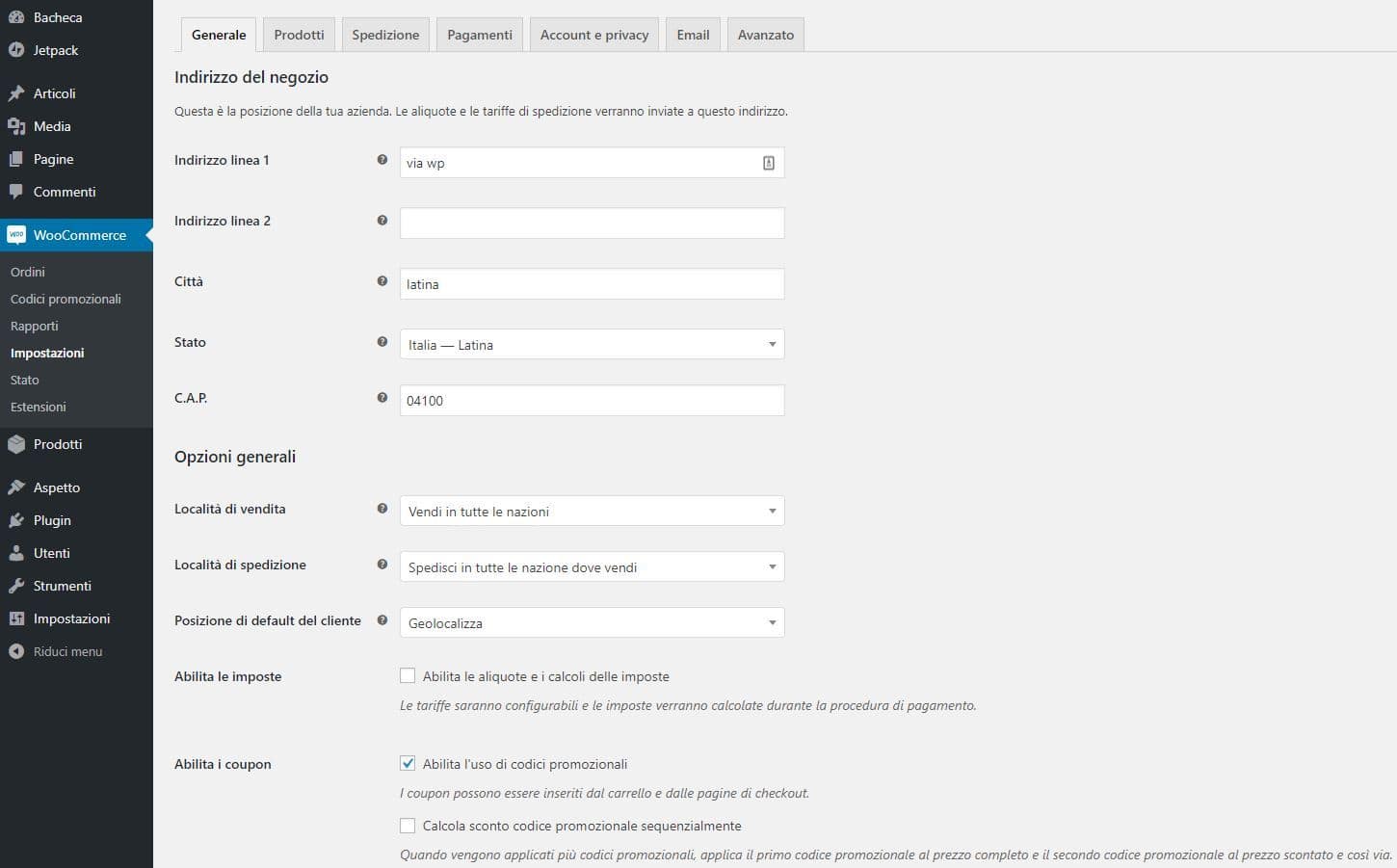Open Località di vendita dropdown
The width and height of the screenshot is (1397, 868).
pyautogui.click(x=592, y=512)
